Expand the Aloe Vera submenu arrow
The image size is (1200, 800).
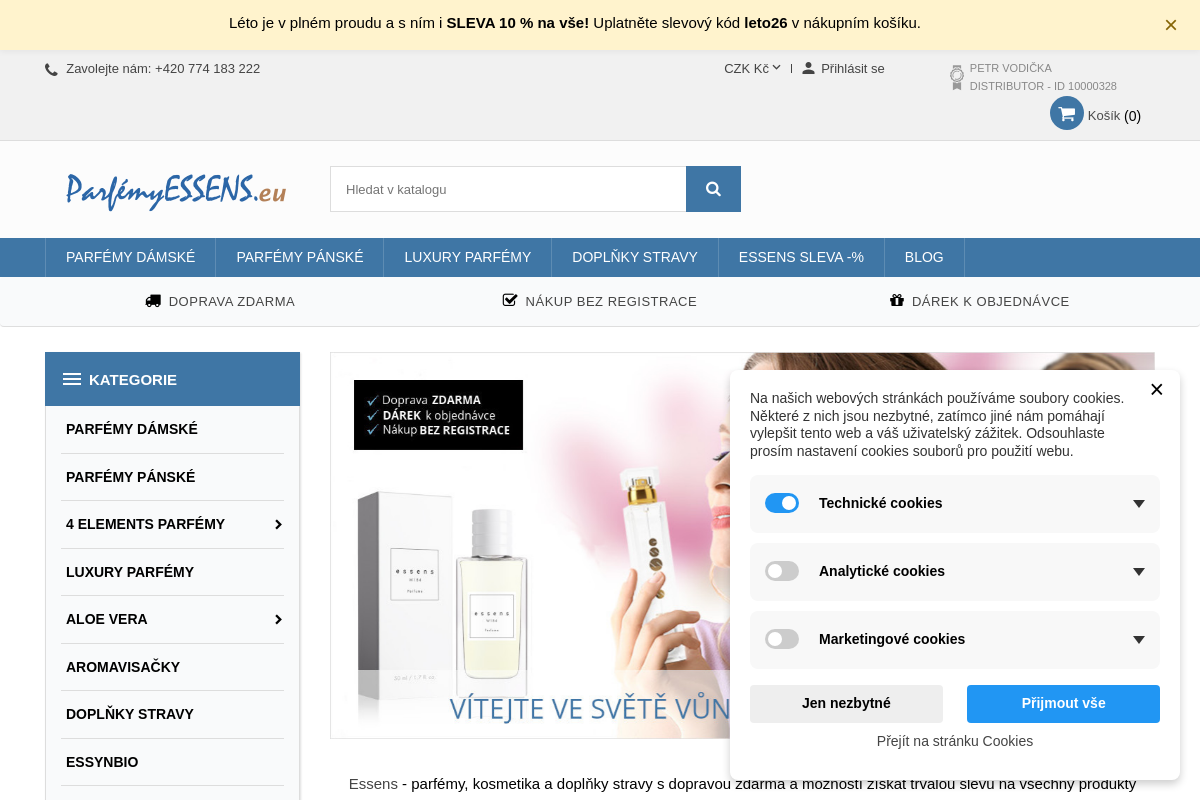pyautogui.click(x=278, y=619)
